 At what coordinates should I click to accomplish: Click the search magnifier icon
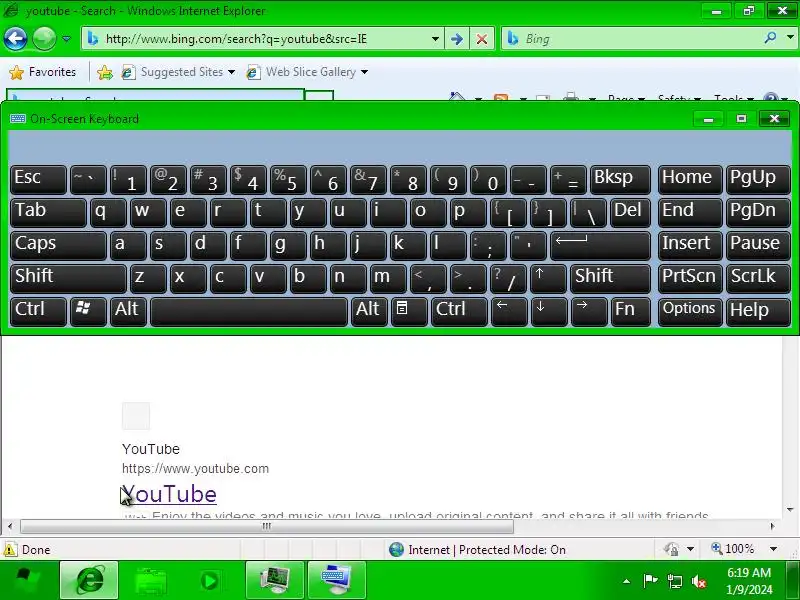[x=770, y=38]
